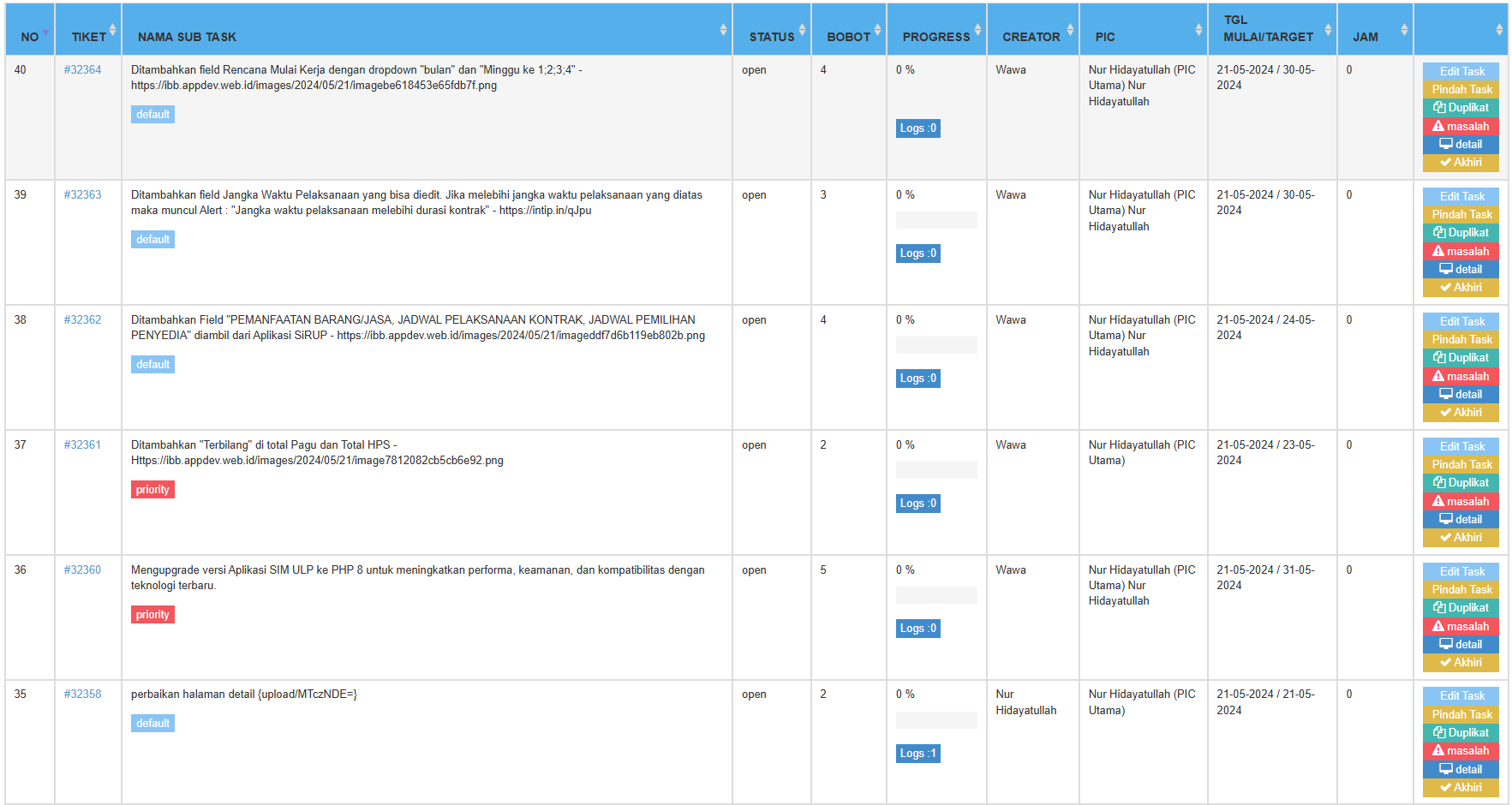Sort by TIKET column sort icon
Screen dimensions: 1512x805
[112, 30]
